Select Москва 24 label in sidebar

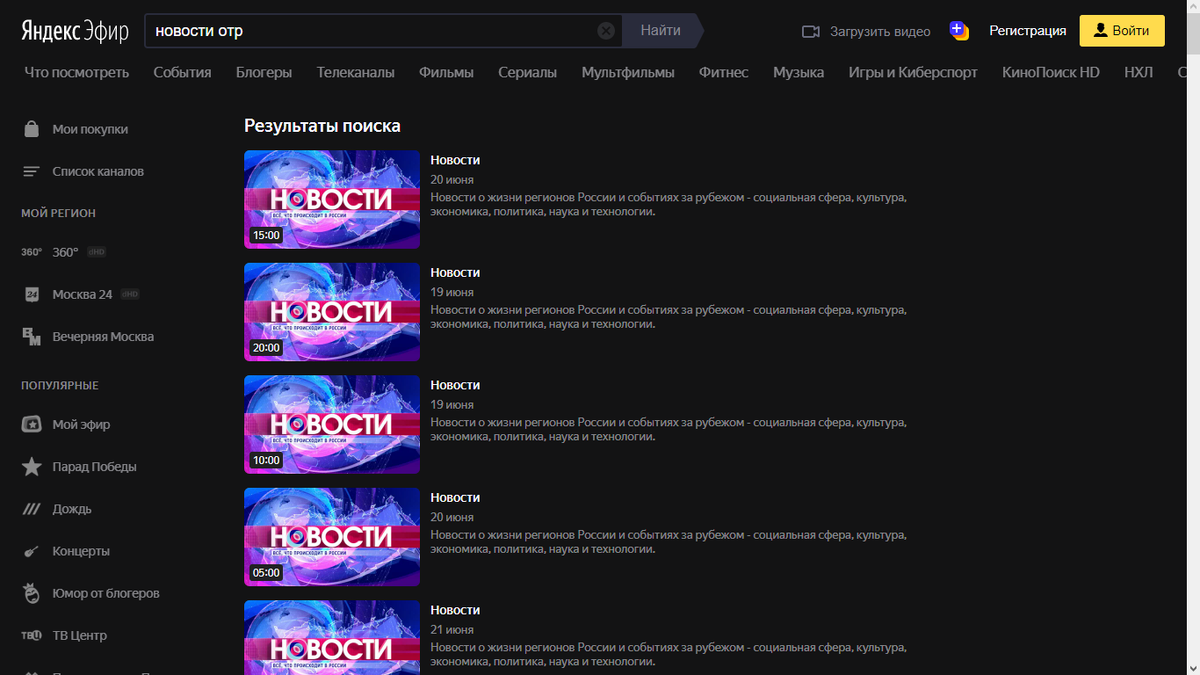tap(82, 294)
